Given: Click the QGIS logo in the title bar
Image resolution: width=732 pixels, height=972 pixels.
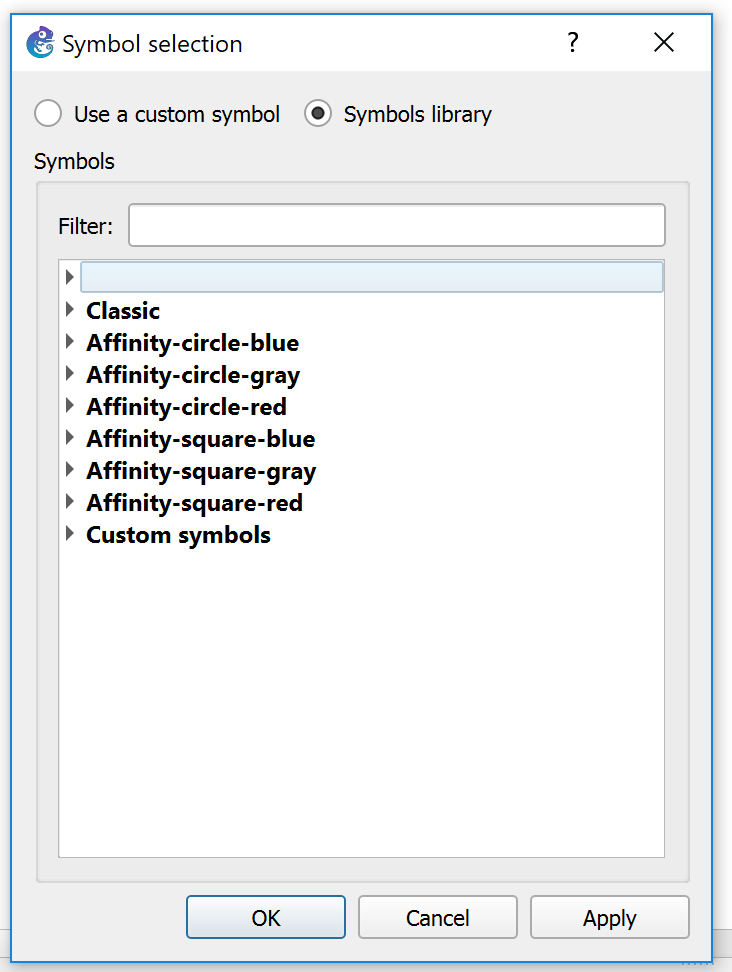Looking at the screenshot, I should [x=39, y=43].
